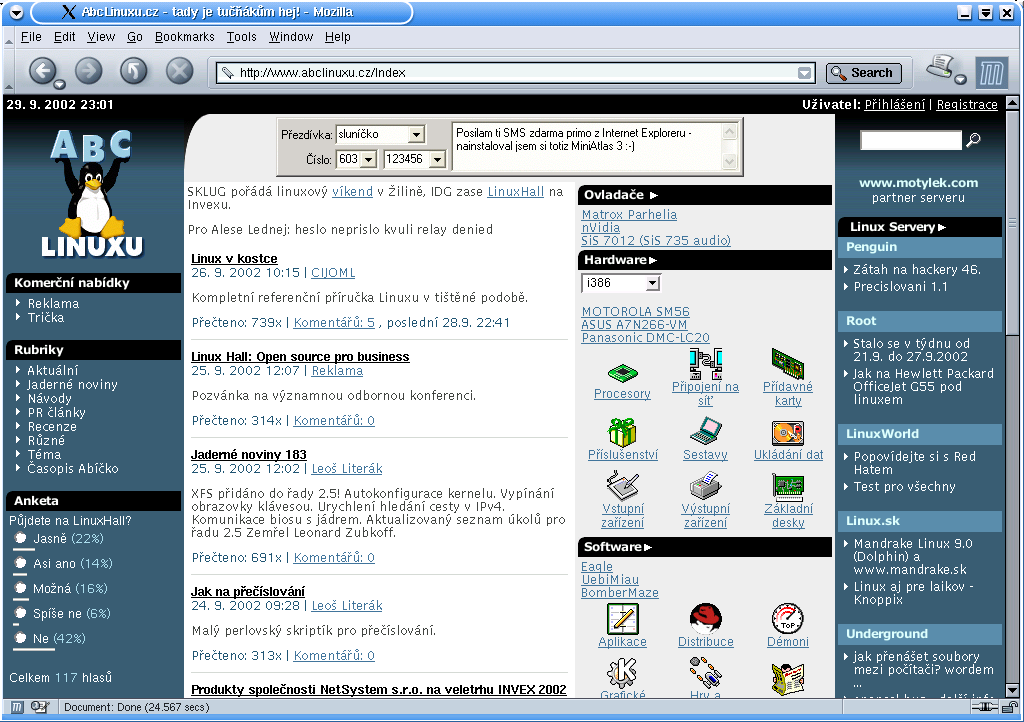Open the Vstupní zařízení tablet icon
1024x722 pixels.
tap(622, 486)
